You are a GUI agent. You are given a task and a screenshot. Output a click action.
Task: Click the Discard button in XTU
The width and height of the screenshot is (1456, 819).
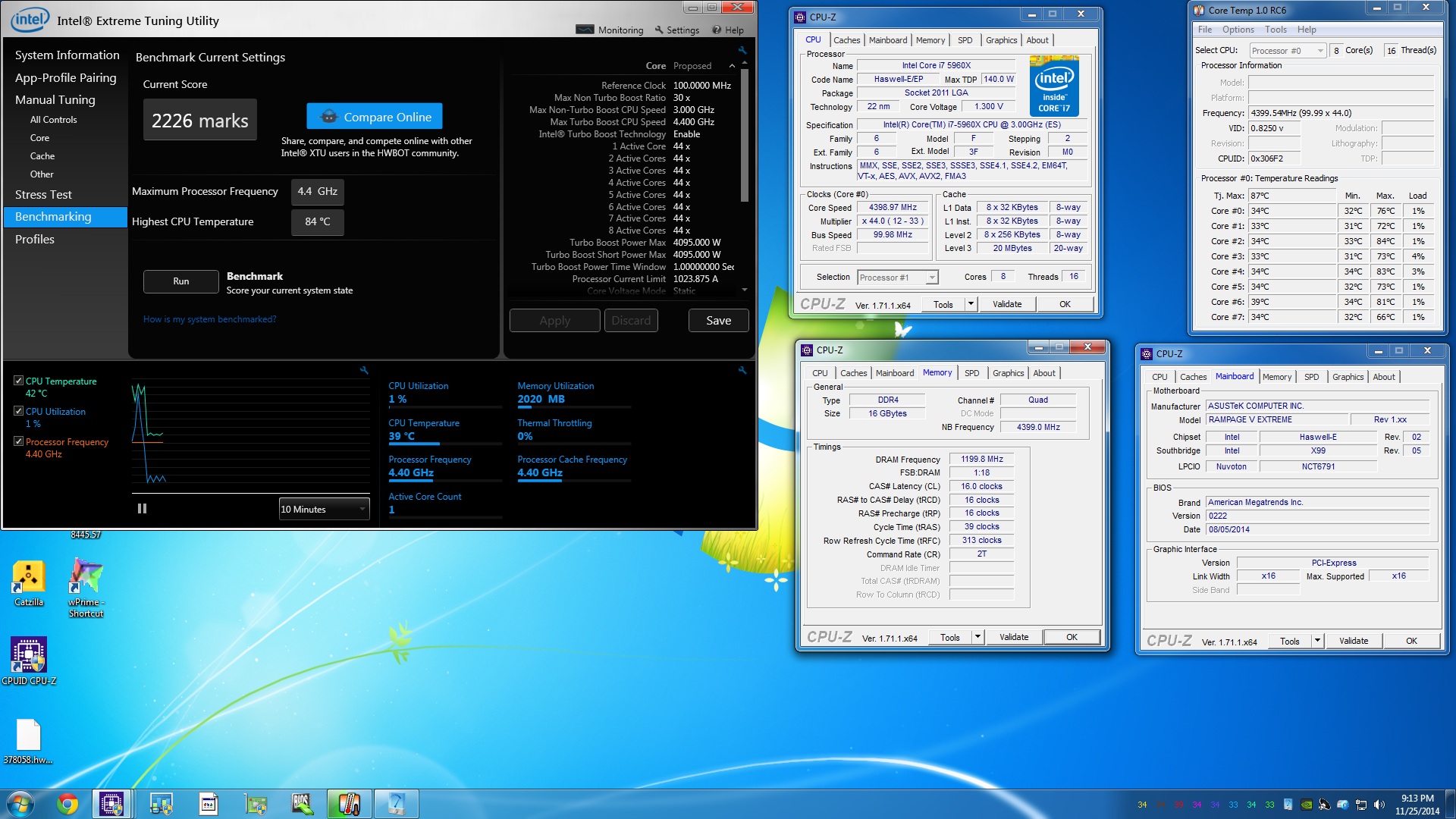631,321
